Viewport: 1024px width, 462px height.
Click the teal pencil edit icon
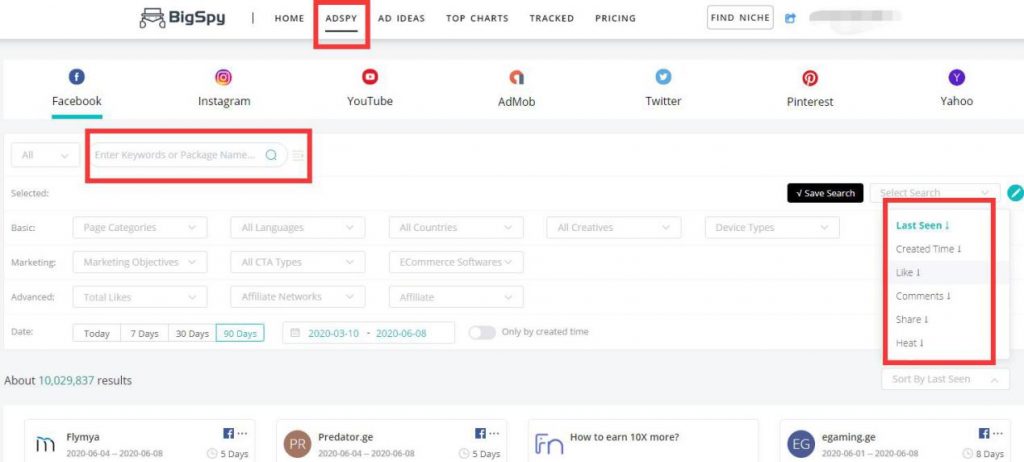[1016, 193]
